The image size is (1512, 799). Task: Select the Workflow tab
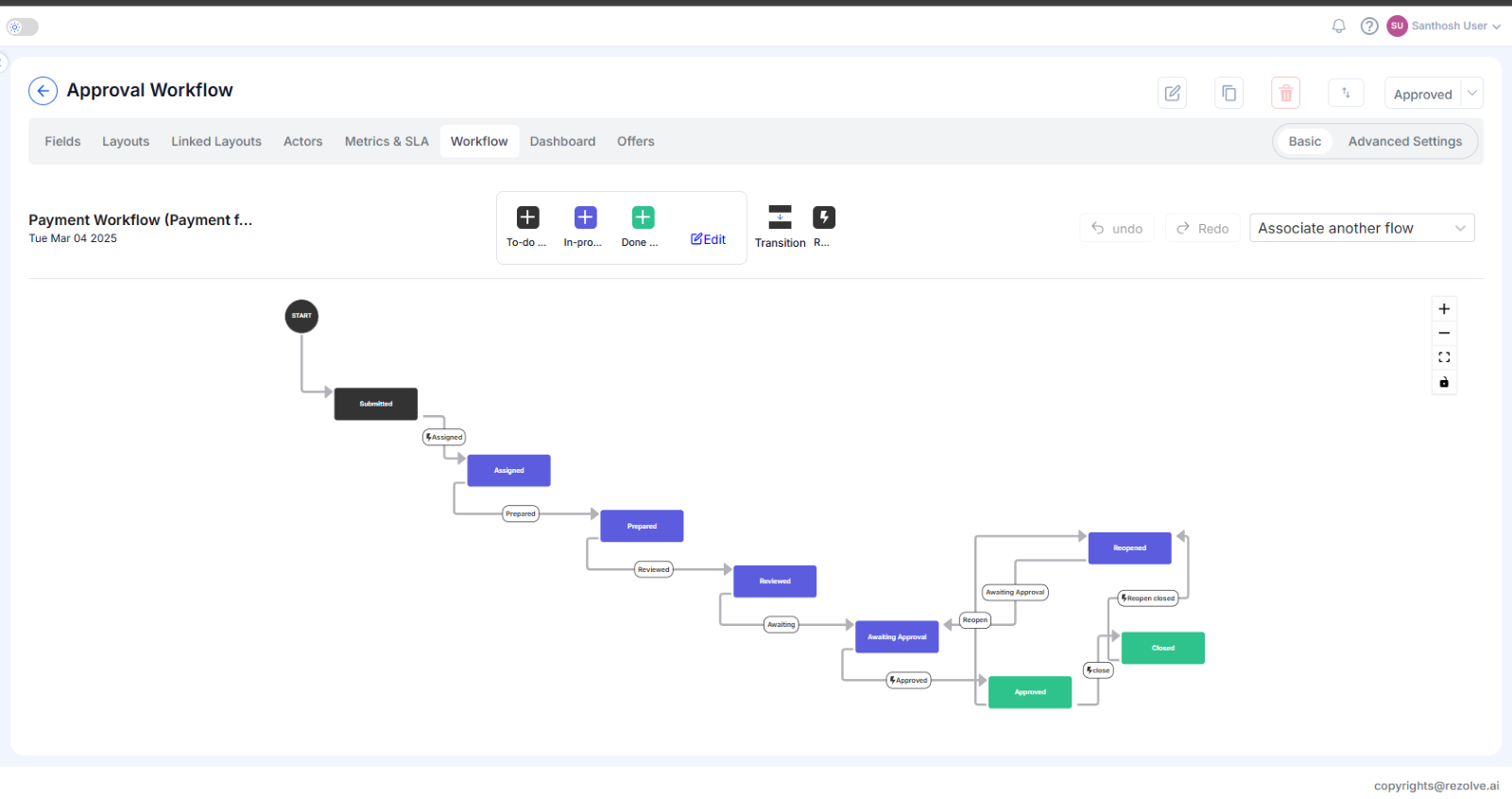(x=479, y=141)
